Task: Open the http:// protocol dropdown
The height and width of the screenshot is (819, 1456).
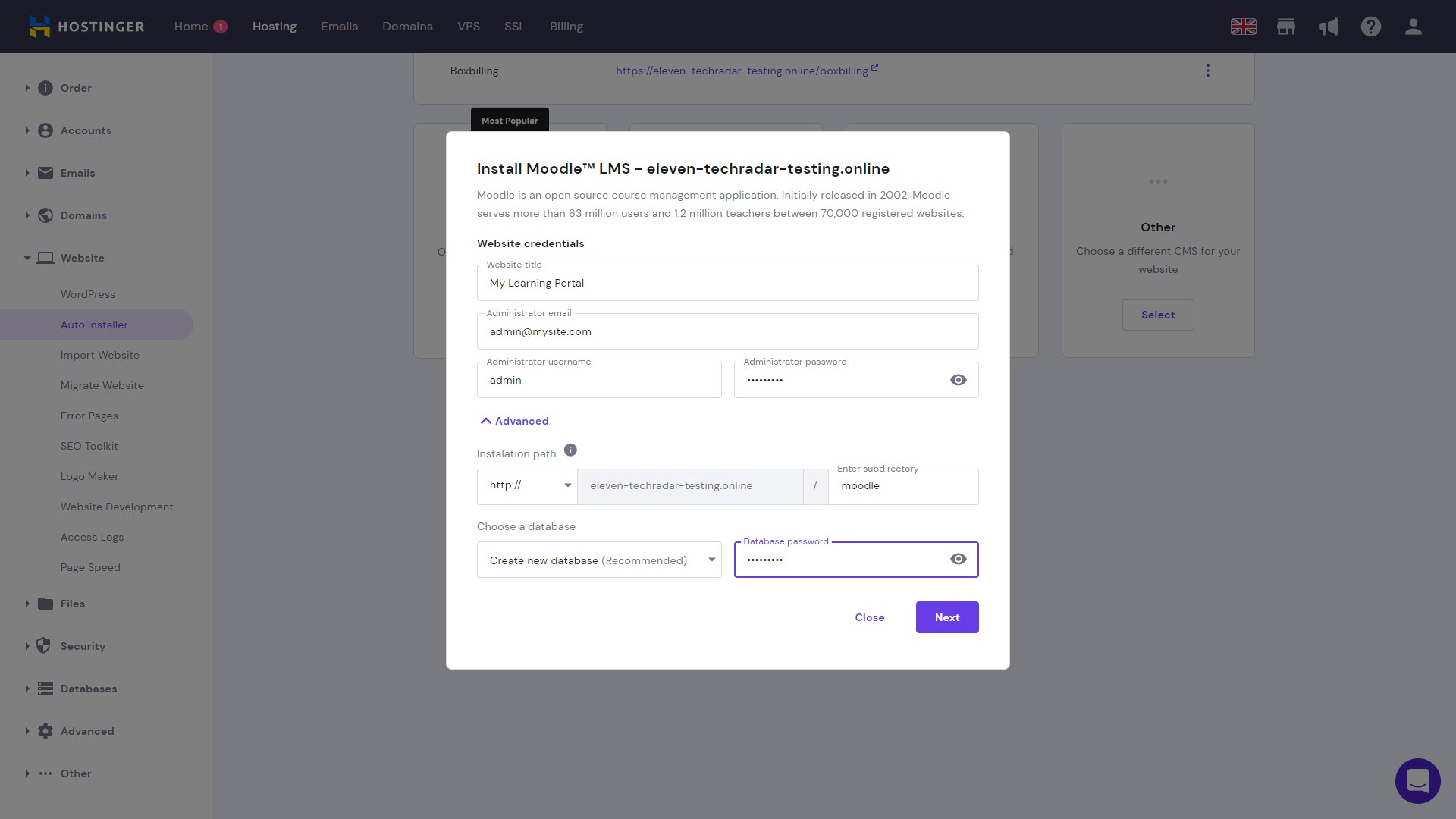Action: 527,486
